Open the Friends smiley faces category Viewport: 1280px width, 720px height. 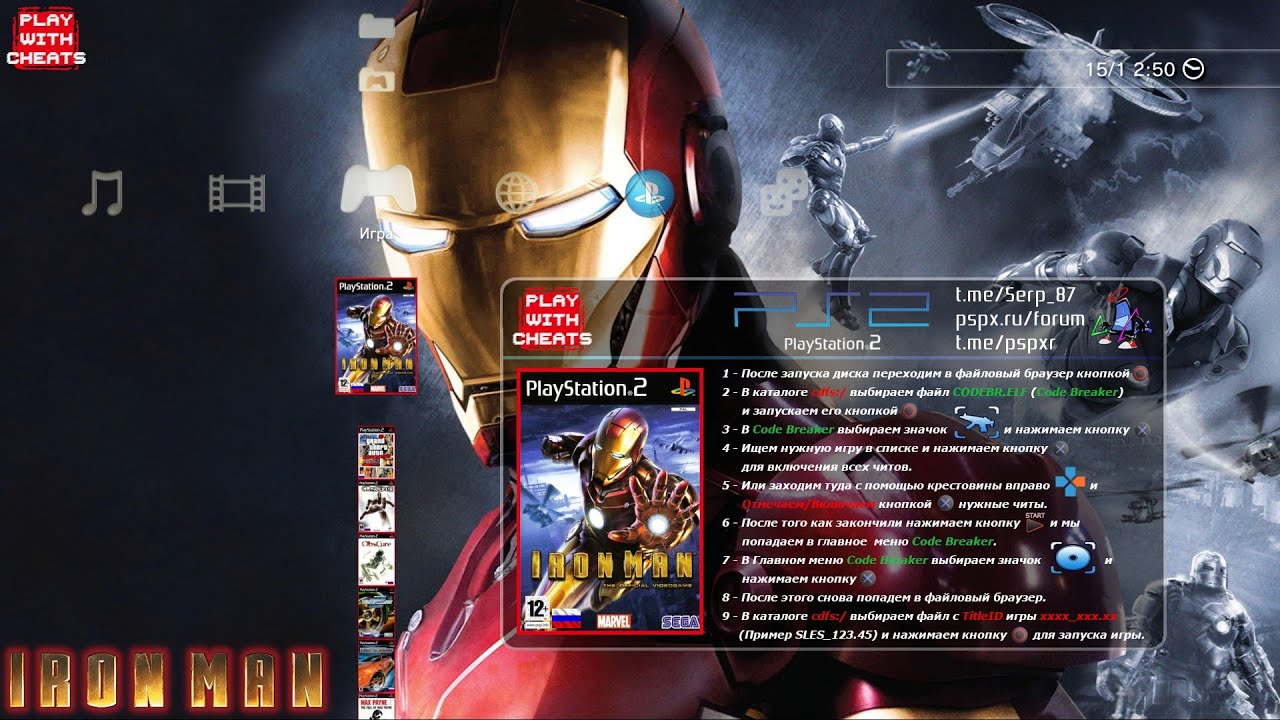(784, 191)
